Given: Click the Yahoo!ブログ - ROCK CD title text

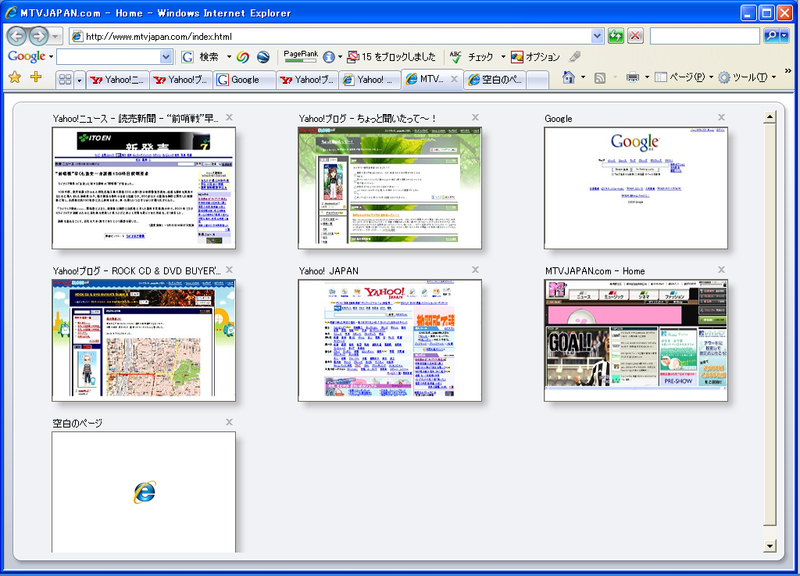Looking at the screenshot, I should 136,271.
